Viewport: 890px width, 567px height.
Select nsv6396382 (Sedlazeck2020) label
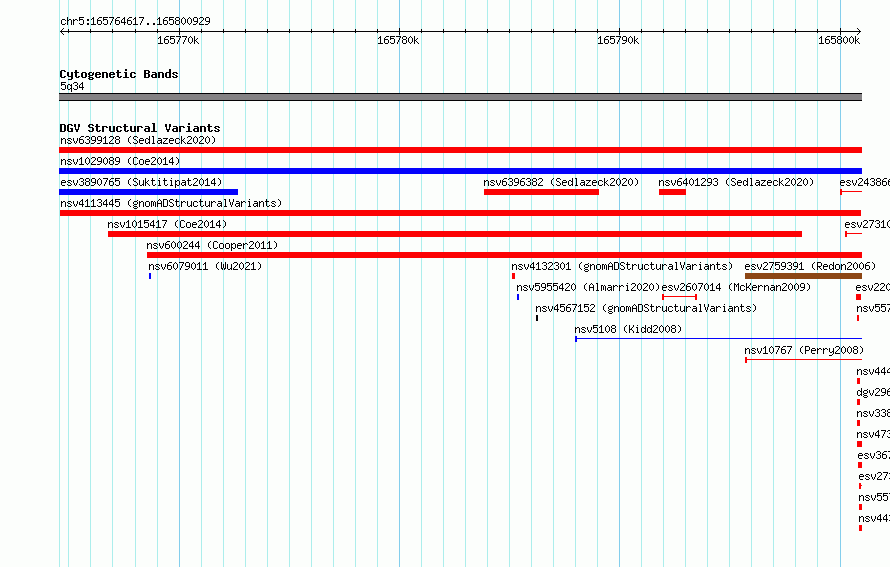tap(561, 182)
